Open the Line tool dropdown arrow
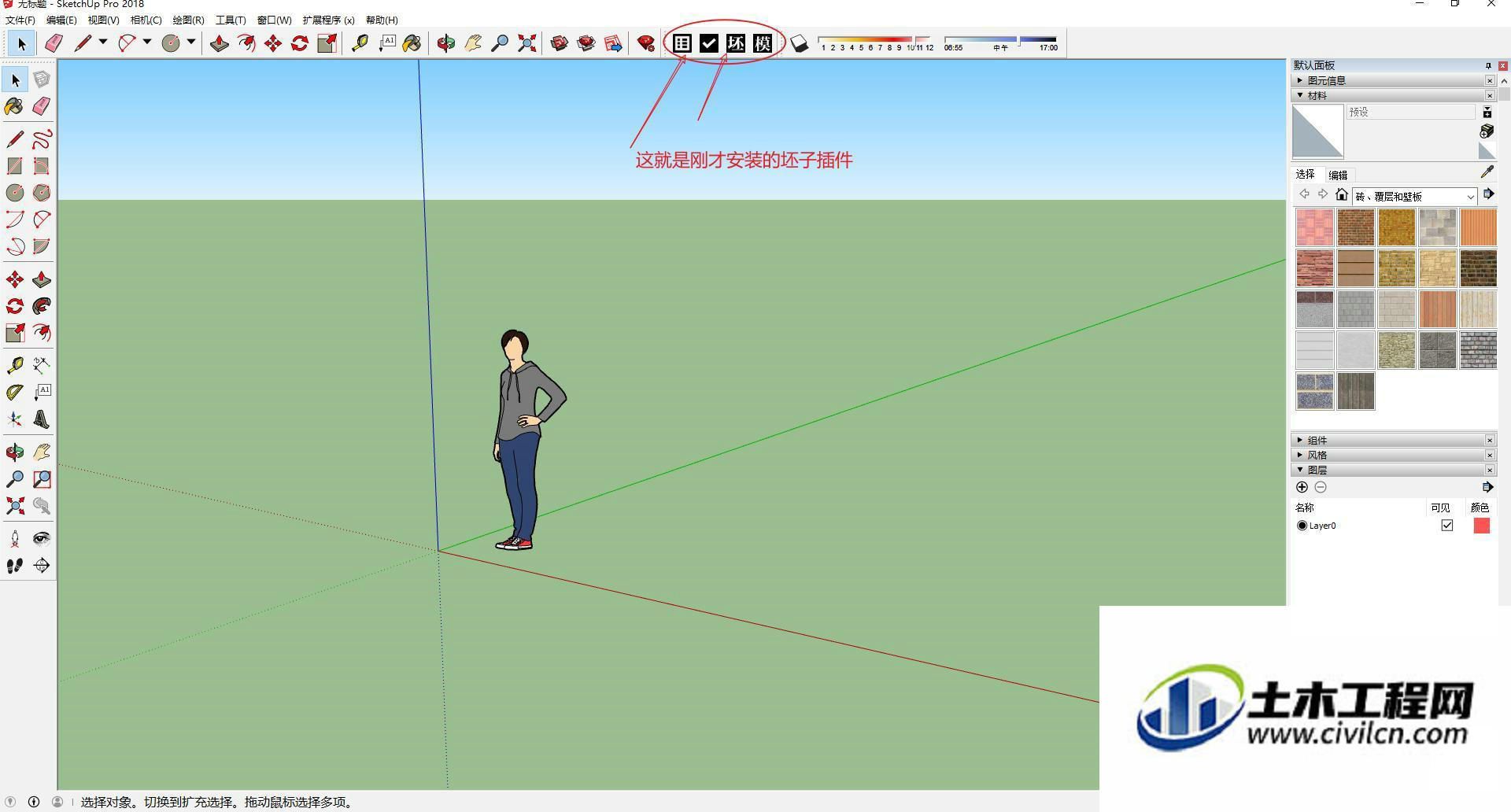The height and width of the screenshot is (812, 1511). coord(102,42)
